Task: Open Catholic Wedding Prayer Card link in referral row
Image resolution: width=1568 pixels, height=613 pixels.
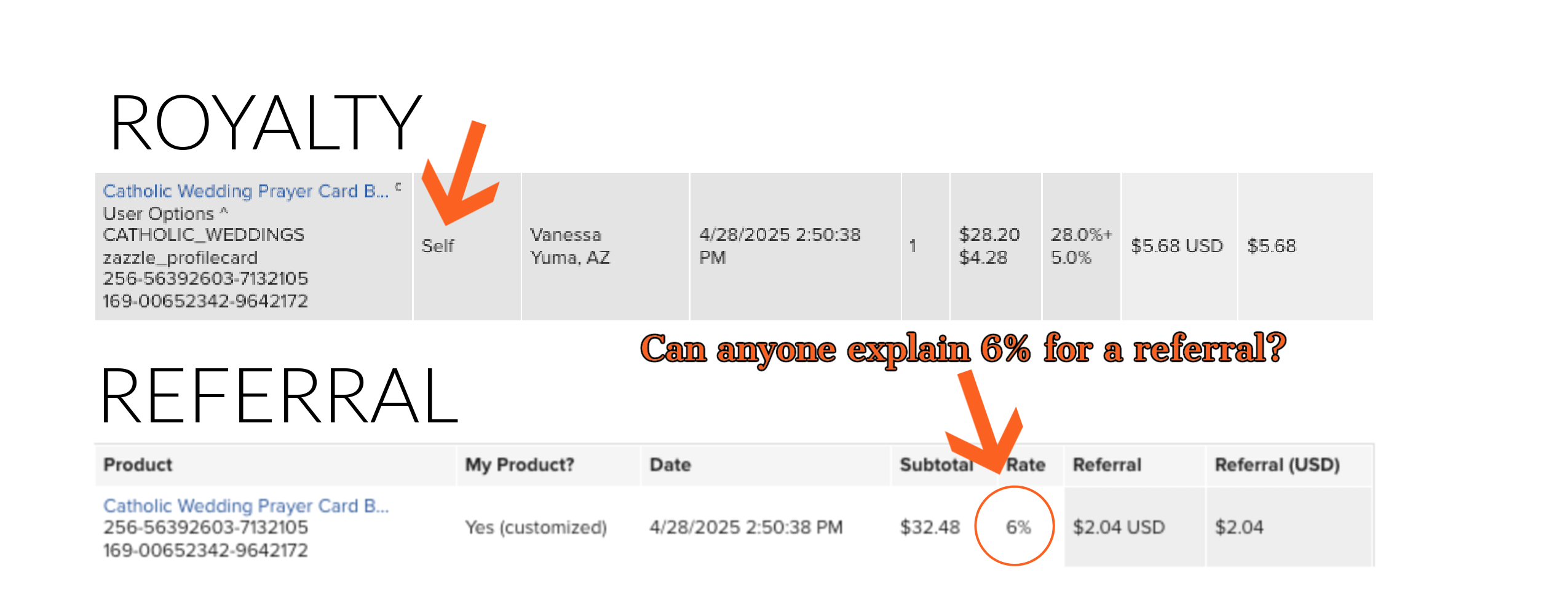Action: (x=246, y=505)
